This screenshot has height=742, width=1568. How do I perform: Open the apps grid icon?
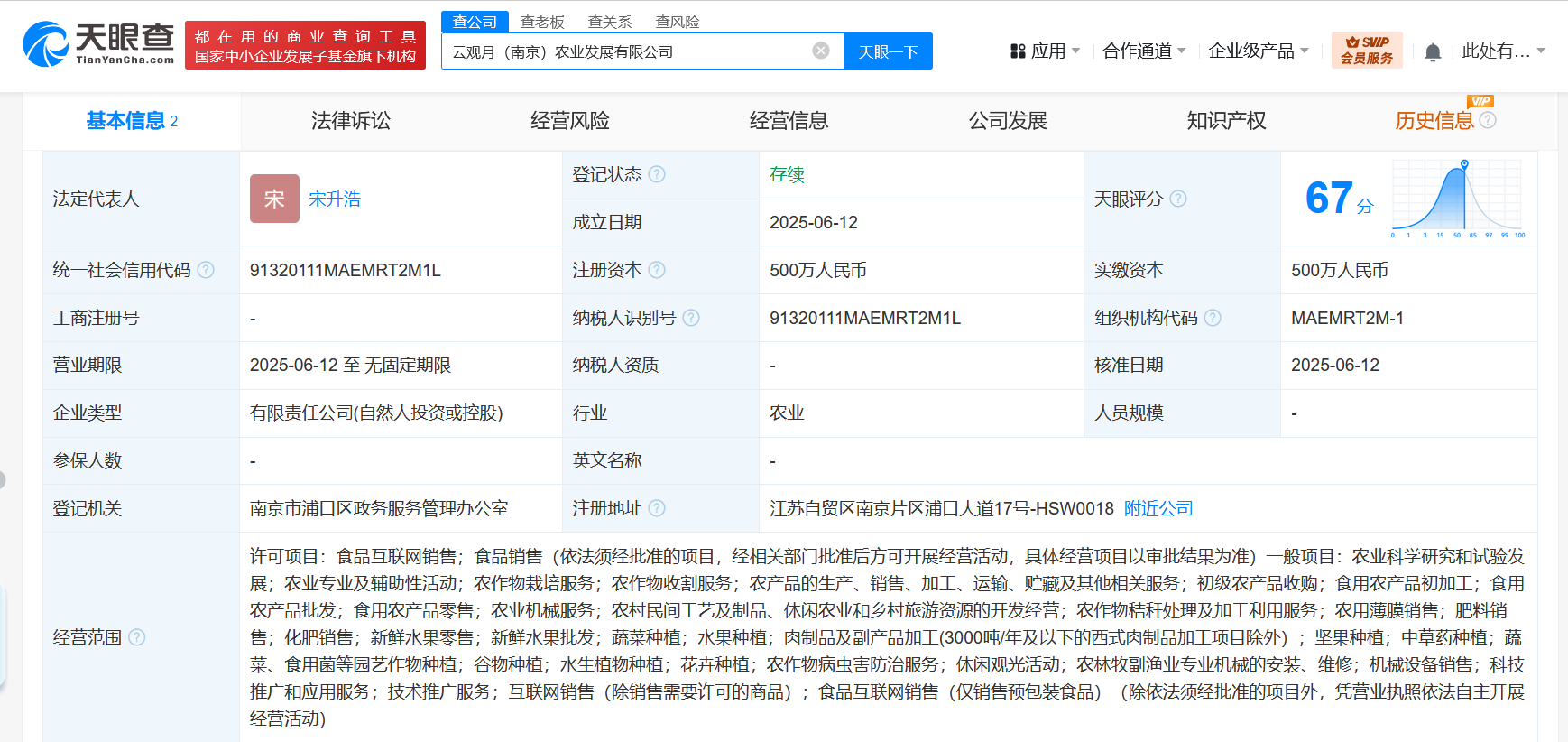coord(1018,51)
